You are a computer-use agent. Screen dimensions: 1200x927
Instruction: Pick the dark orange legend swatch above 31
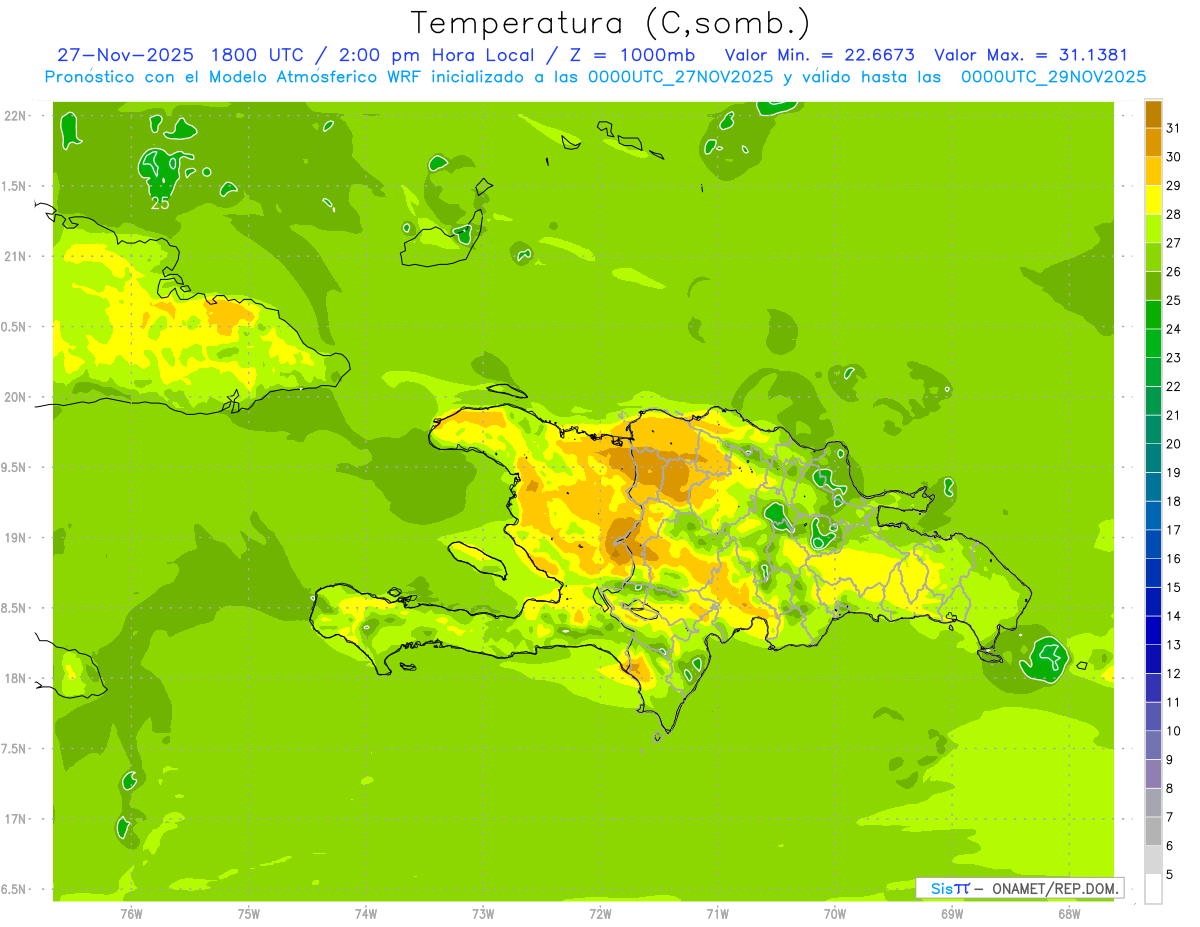[1153, 114]
